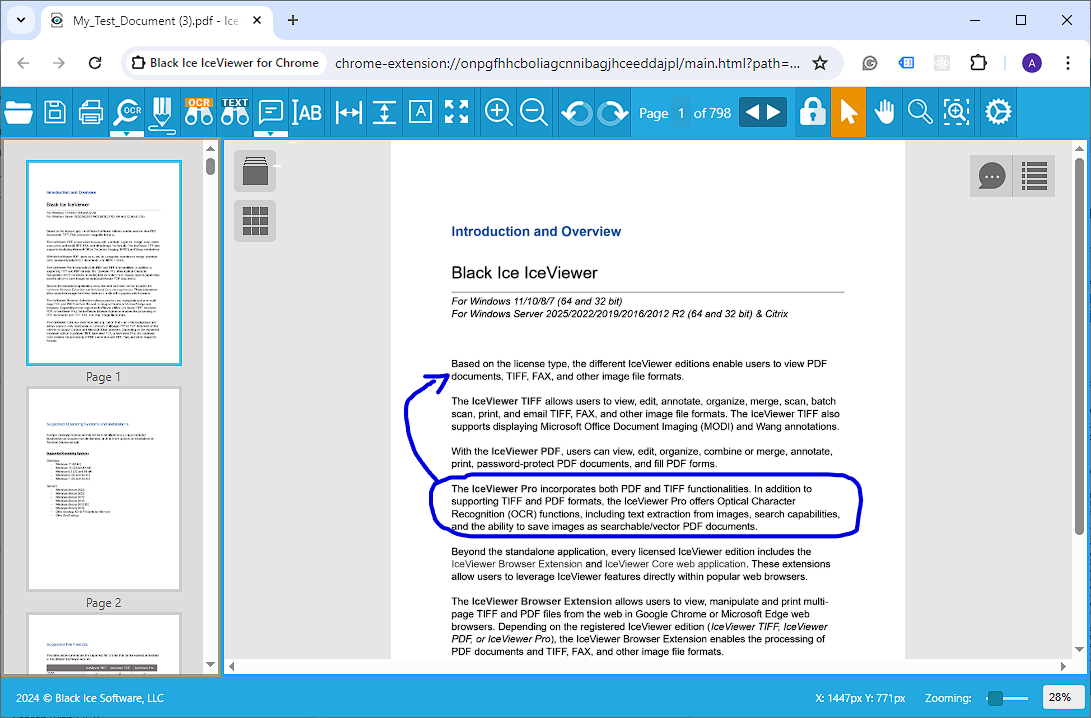Click the Grammarly-style G extension icon
The width and height of the screenshot is (1091, 718).
[x=870, y=63]
